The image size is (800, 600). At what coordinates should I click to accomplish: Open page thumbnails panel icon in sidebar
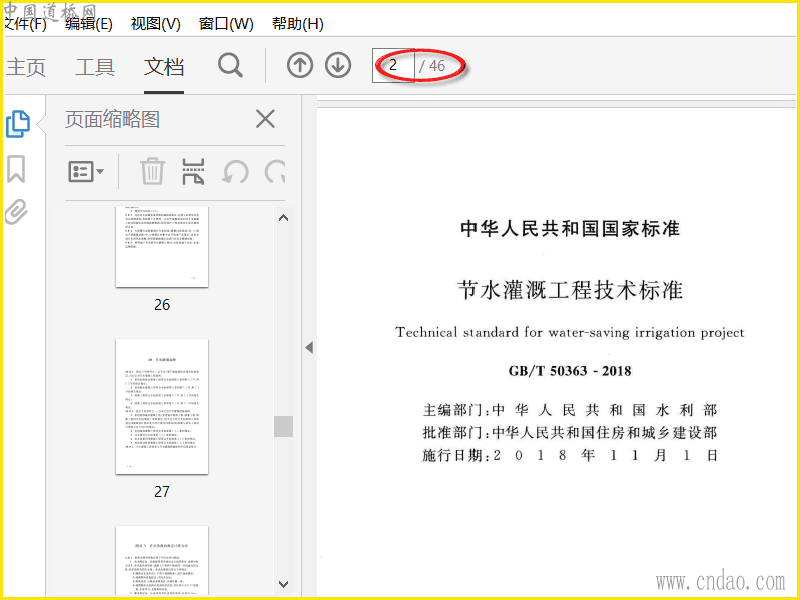tap(18, 123)
